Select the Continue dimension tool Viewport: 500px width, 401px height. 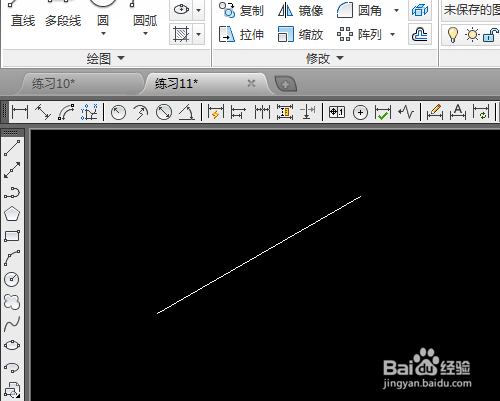point(262,112)
